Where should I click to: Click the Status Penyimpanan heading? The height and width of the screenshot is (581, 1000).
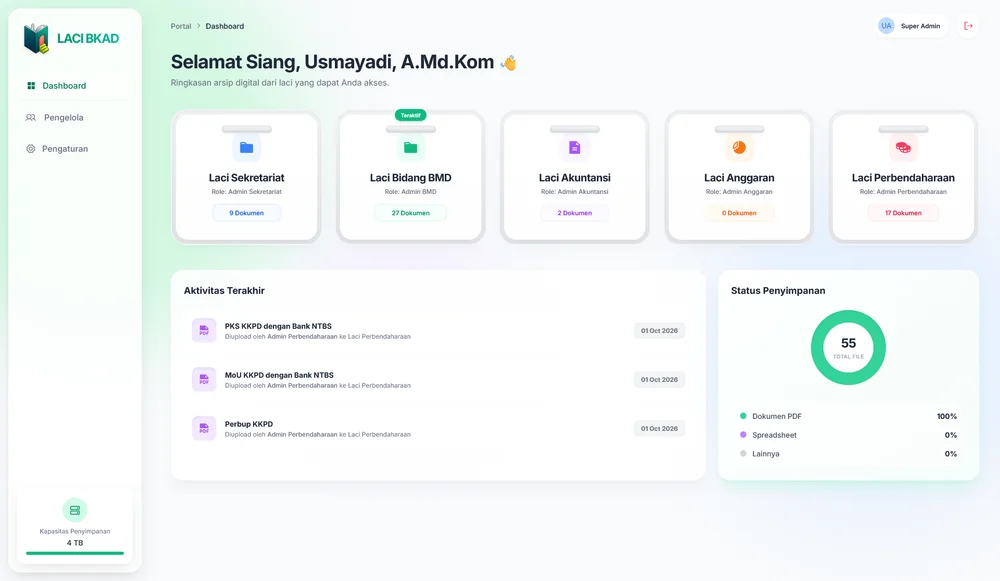778,291
